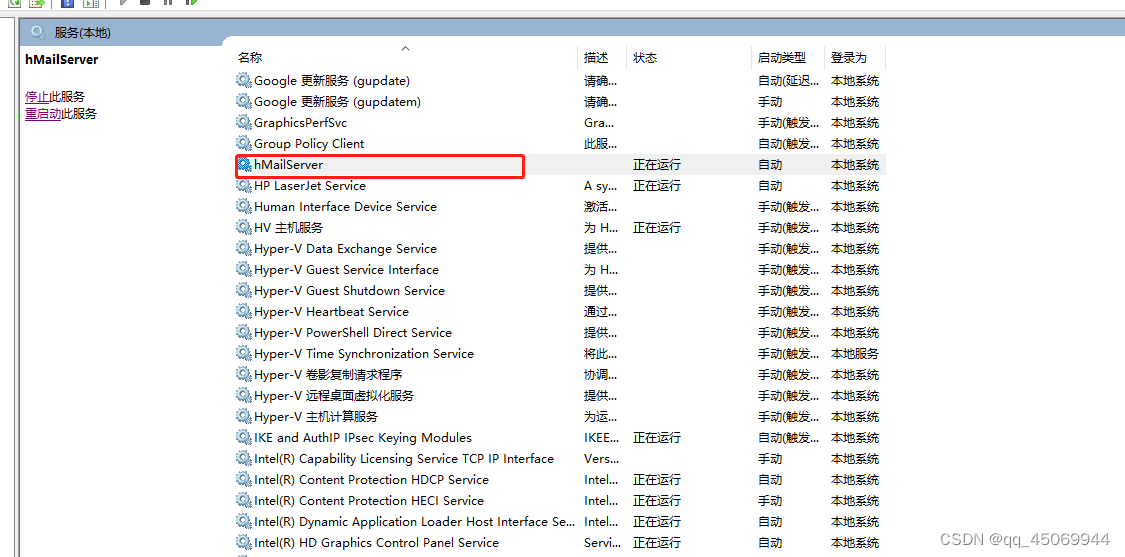Click the IKEE... description cell

(x=601, y=437)
